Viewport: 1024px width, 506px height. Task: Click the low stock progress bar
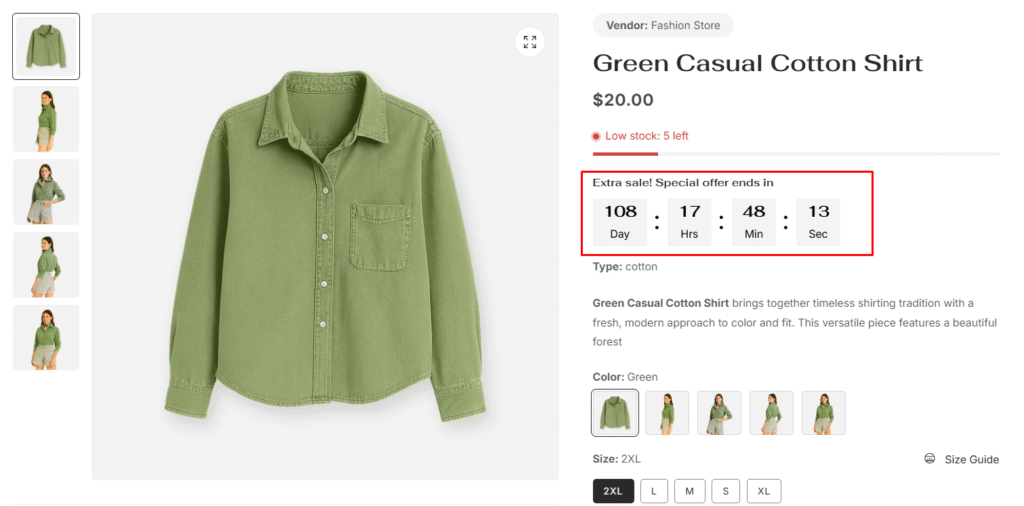pyautogui.click(x=796, y=154)
